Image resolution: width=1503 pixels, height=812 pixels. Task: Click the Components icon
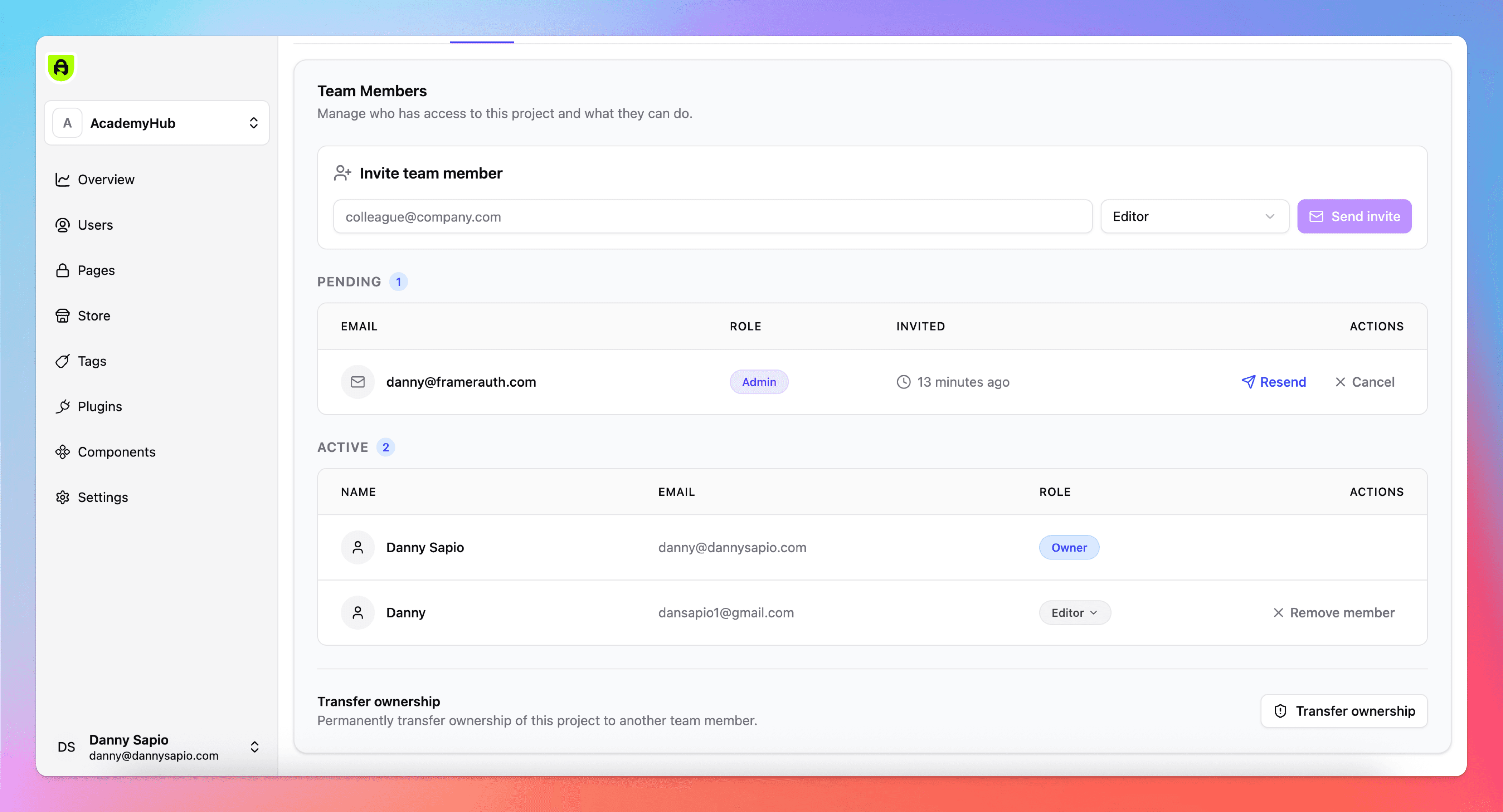(62, 452)
